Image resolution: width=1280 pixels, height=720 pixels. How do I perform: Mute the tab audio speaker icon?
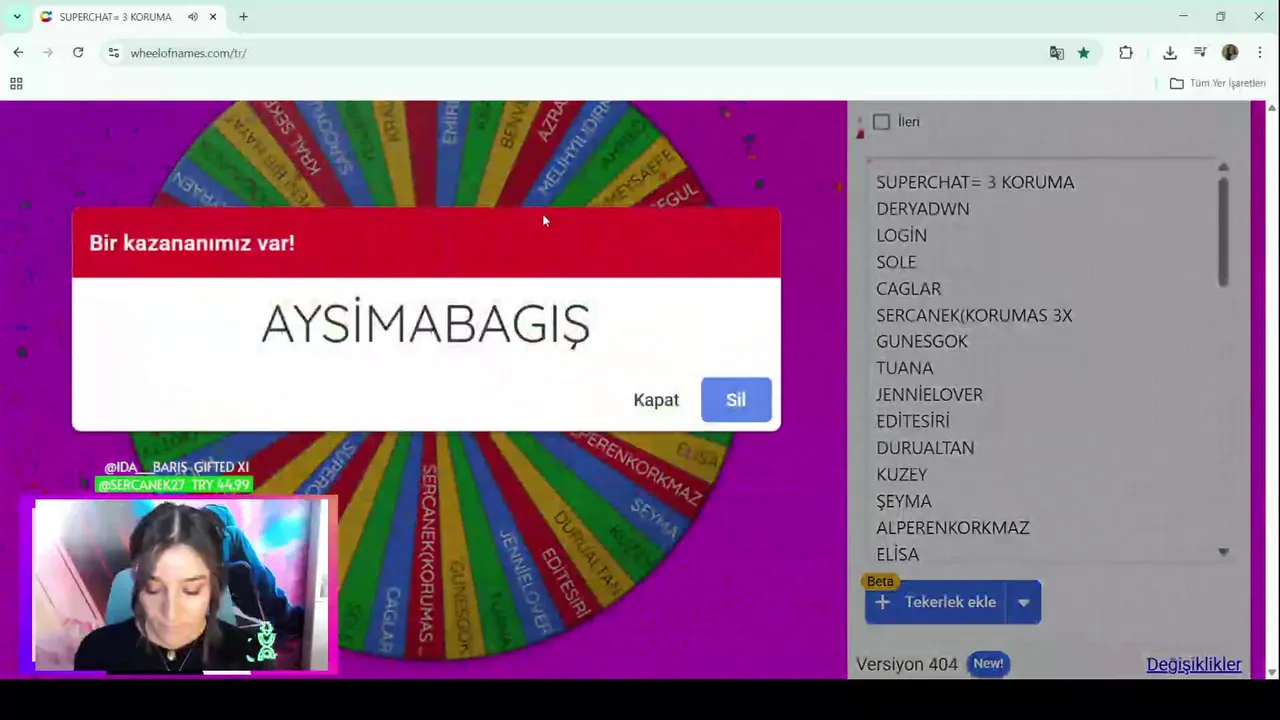[x=193, y=17]
